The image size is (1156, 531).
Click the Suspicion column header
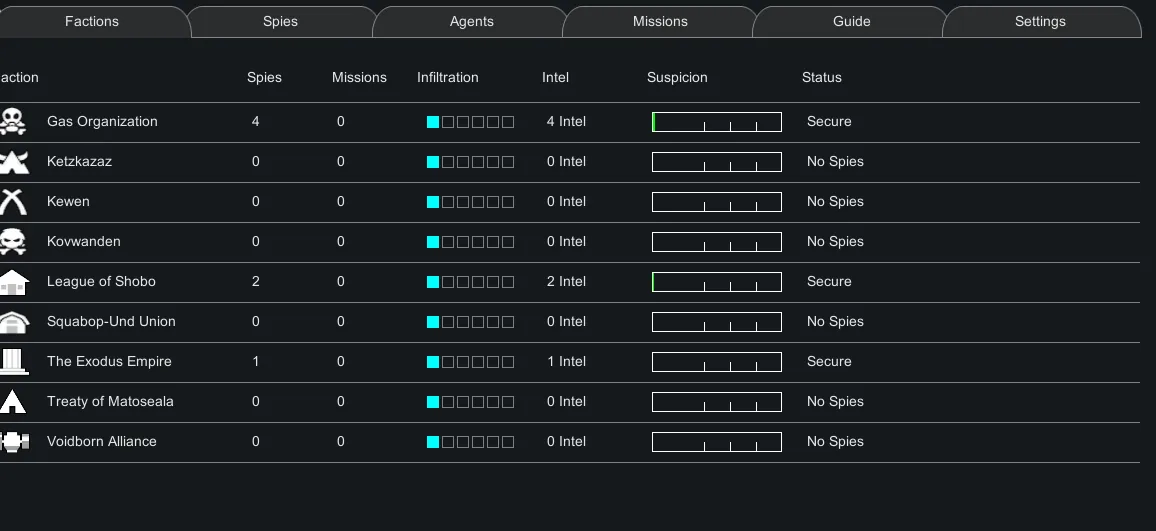tap(677, 78)
